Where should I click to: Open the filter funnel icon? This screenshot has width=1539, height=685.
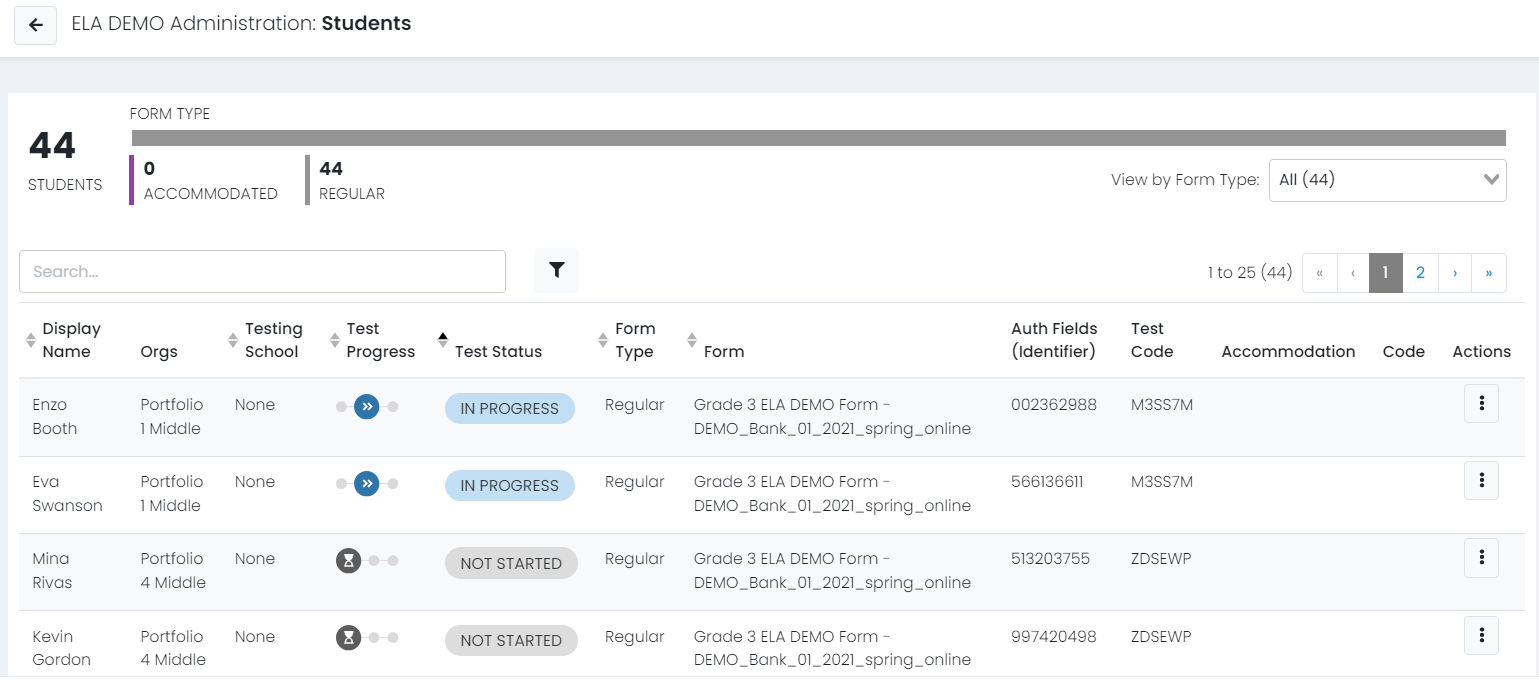coord(556,270)
